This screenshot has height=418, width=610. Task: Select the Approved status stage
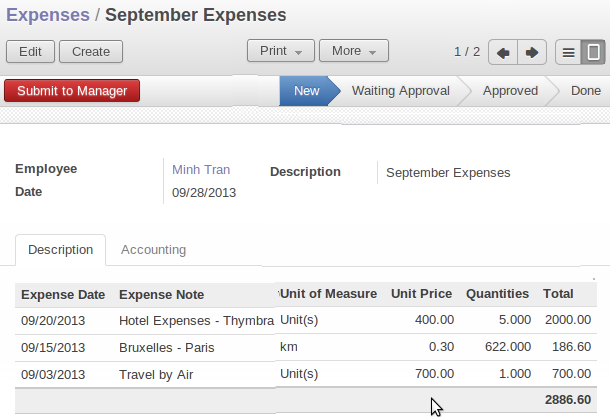click(x=510, y=91)
